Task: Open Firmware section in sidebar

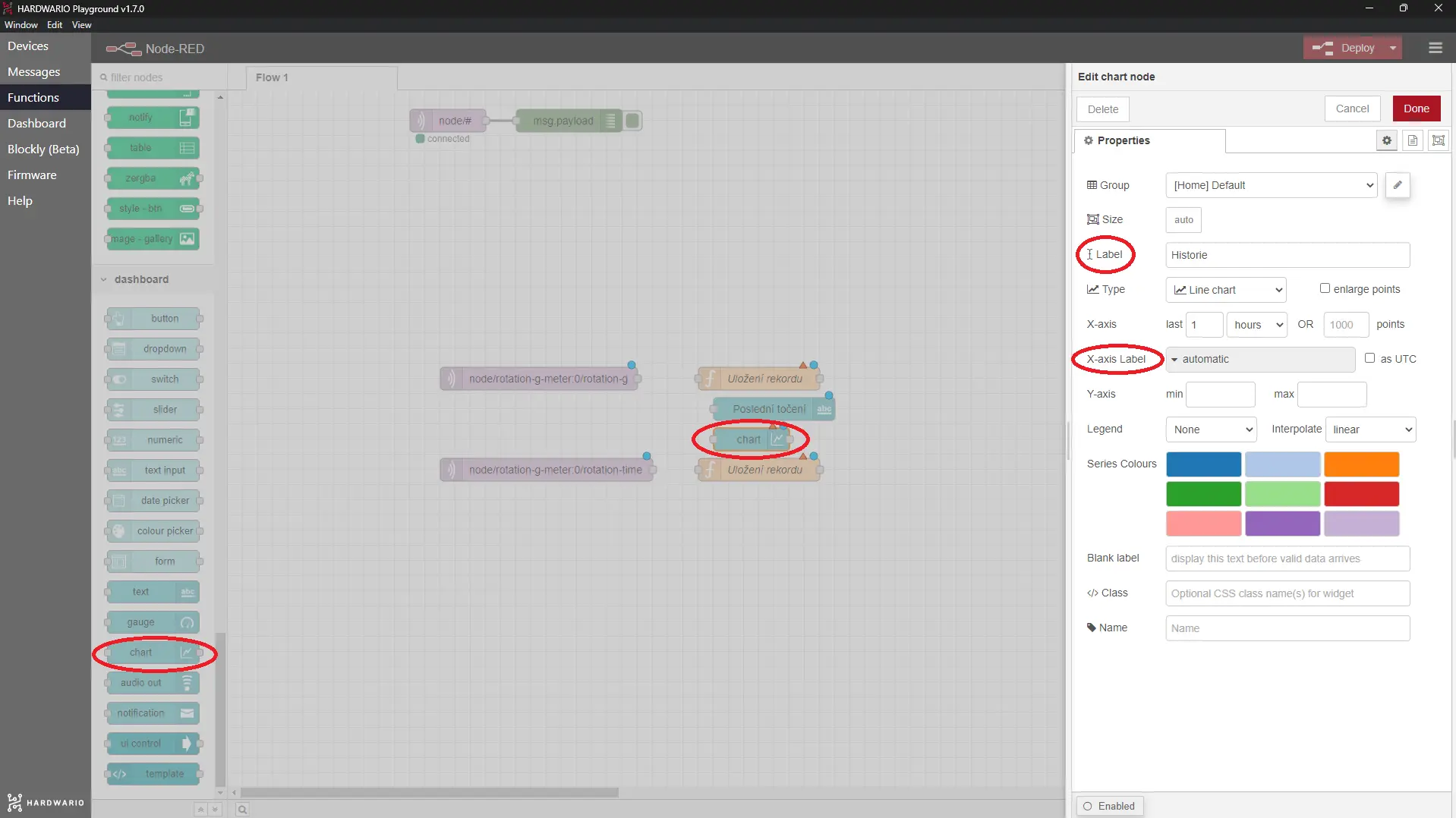Action: (46, 175)
